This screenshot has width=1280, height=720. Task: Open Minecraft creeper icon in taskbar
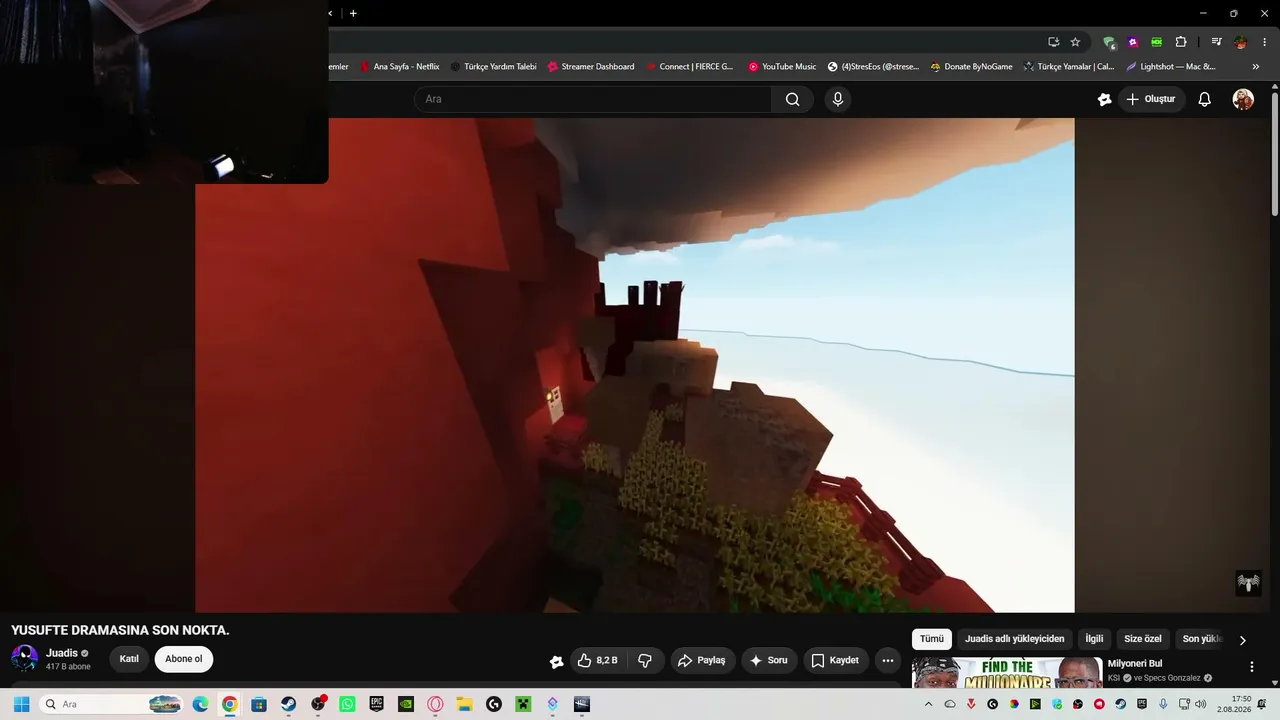click(x=523, y=704)
